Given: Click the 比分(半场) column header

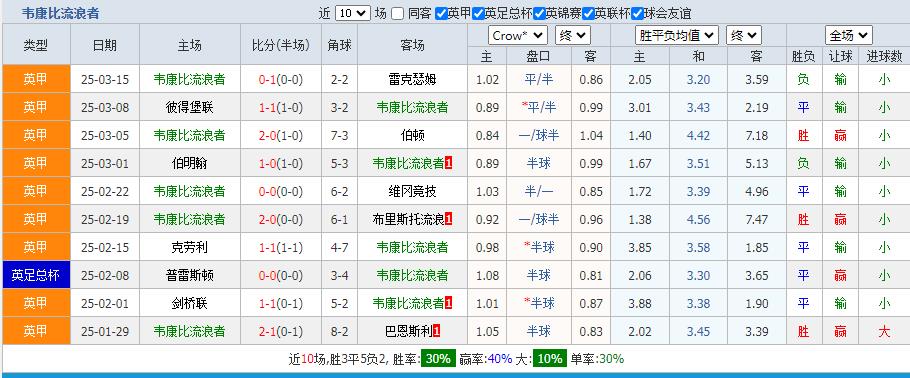Looking at the screenshot, I should point(281,45).
